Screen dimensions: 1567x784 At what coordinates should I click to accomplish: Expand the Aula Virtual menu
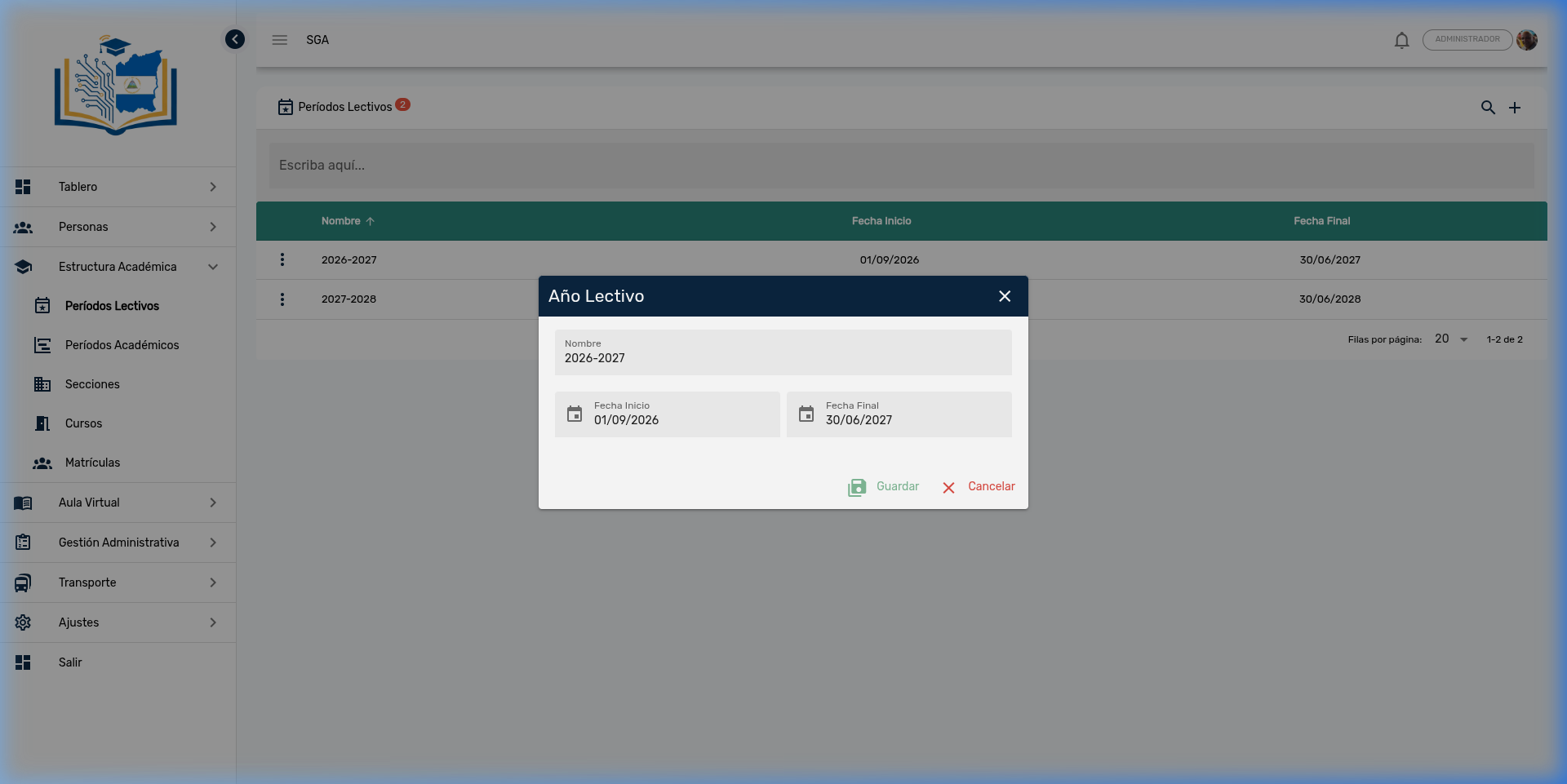click(118, 503)
